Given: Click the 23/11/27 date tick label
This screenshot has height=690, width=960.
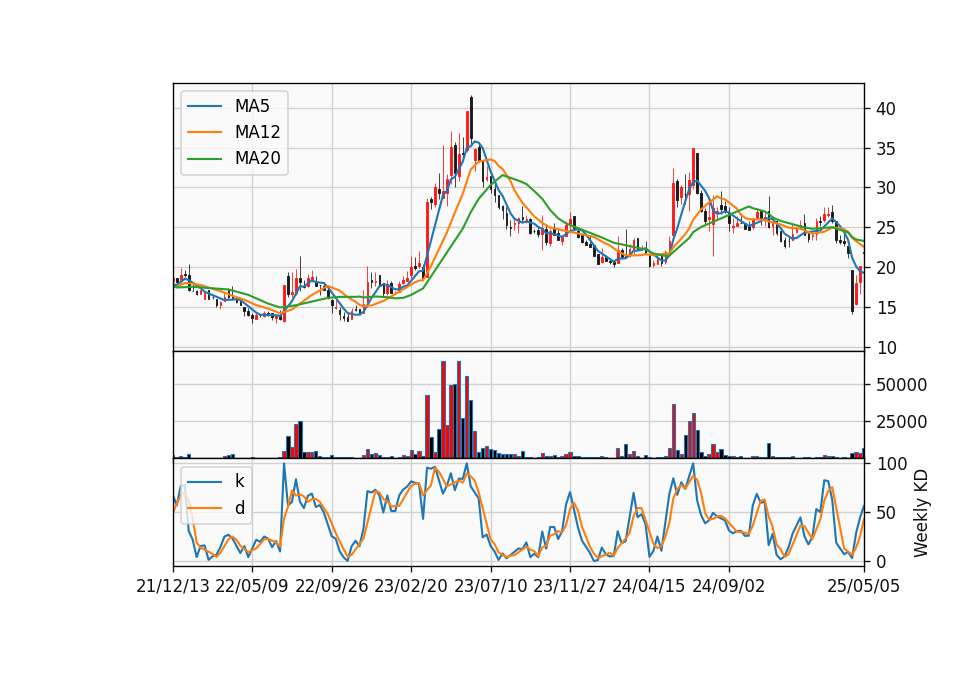Looking at the screenshot, I should tap(569, 587).
